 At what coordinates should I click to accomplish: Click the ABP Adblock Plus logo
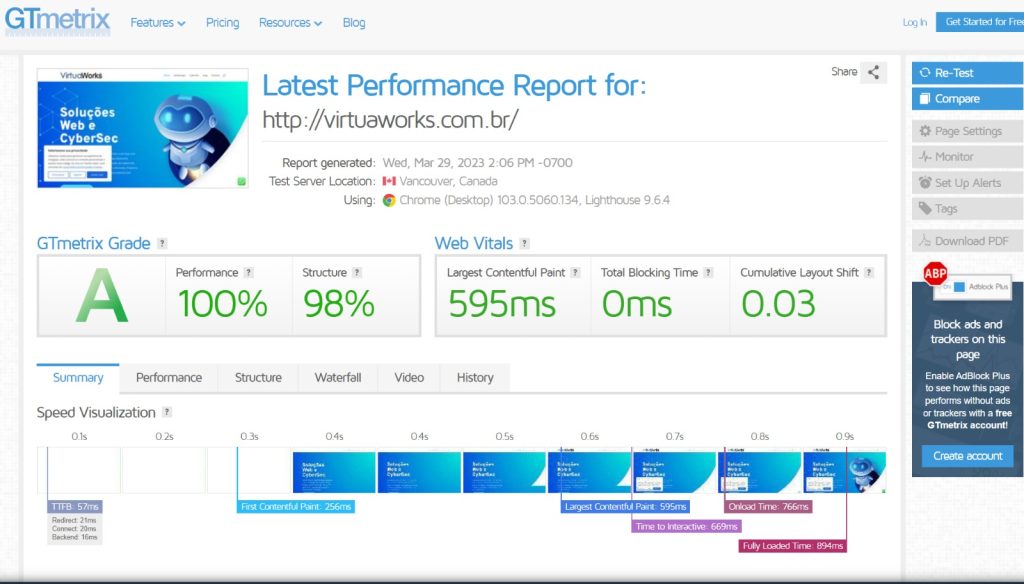935,274
